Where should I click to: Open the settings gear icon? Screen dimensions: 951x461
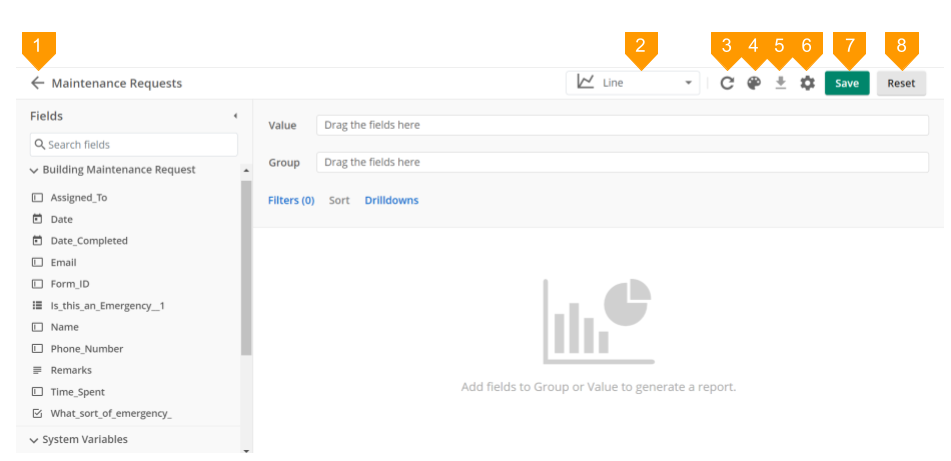807,83
